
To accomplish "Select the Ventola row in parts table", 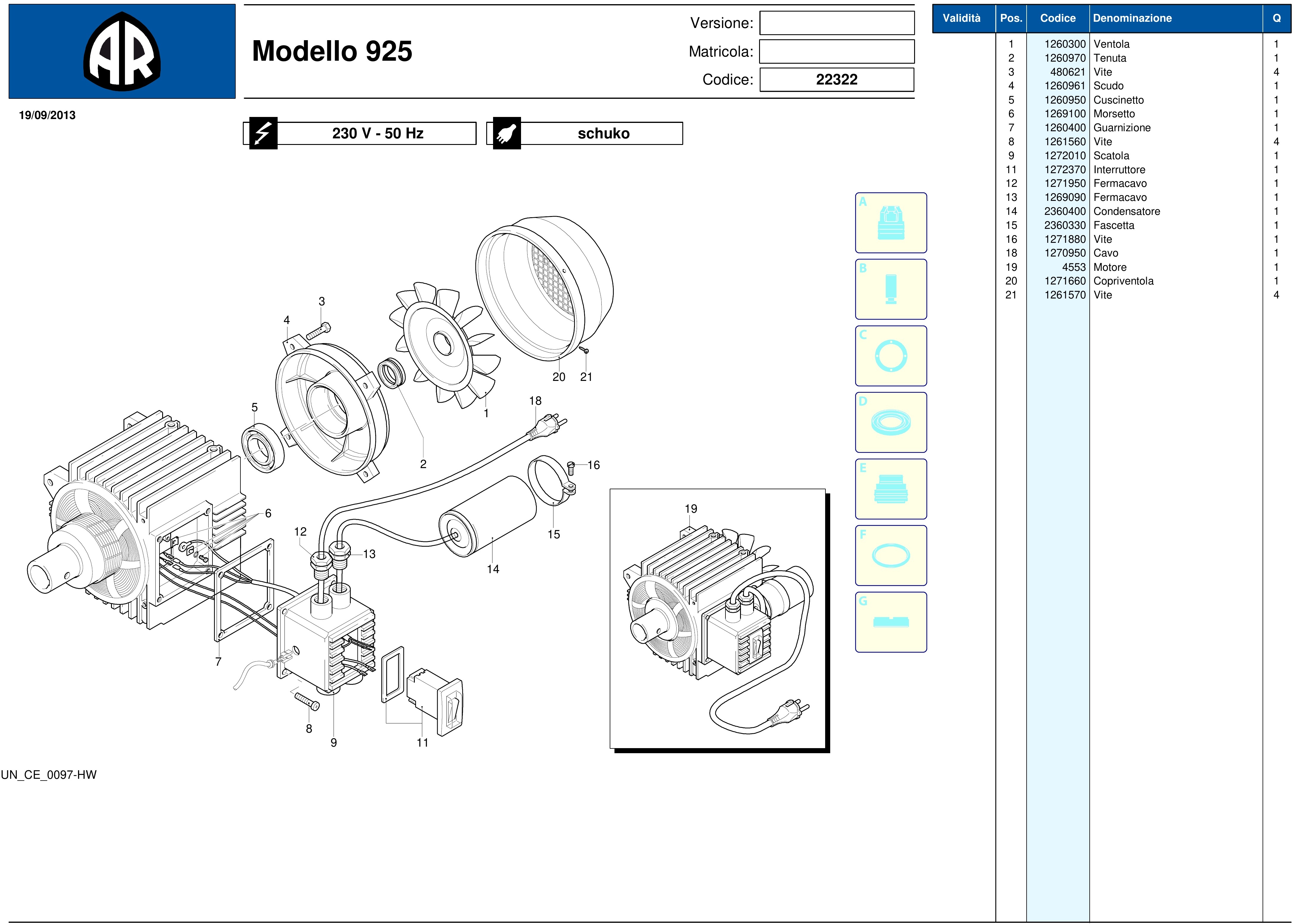I will [1111, 44].
